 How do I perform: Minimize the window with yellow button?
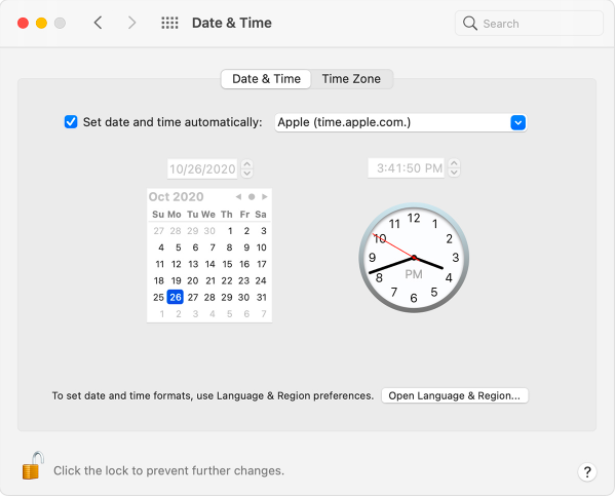click(x=42, y=23)
